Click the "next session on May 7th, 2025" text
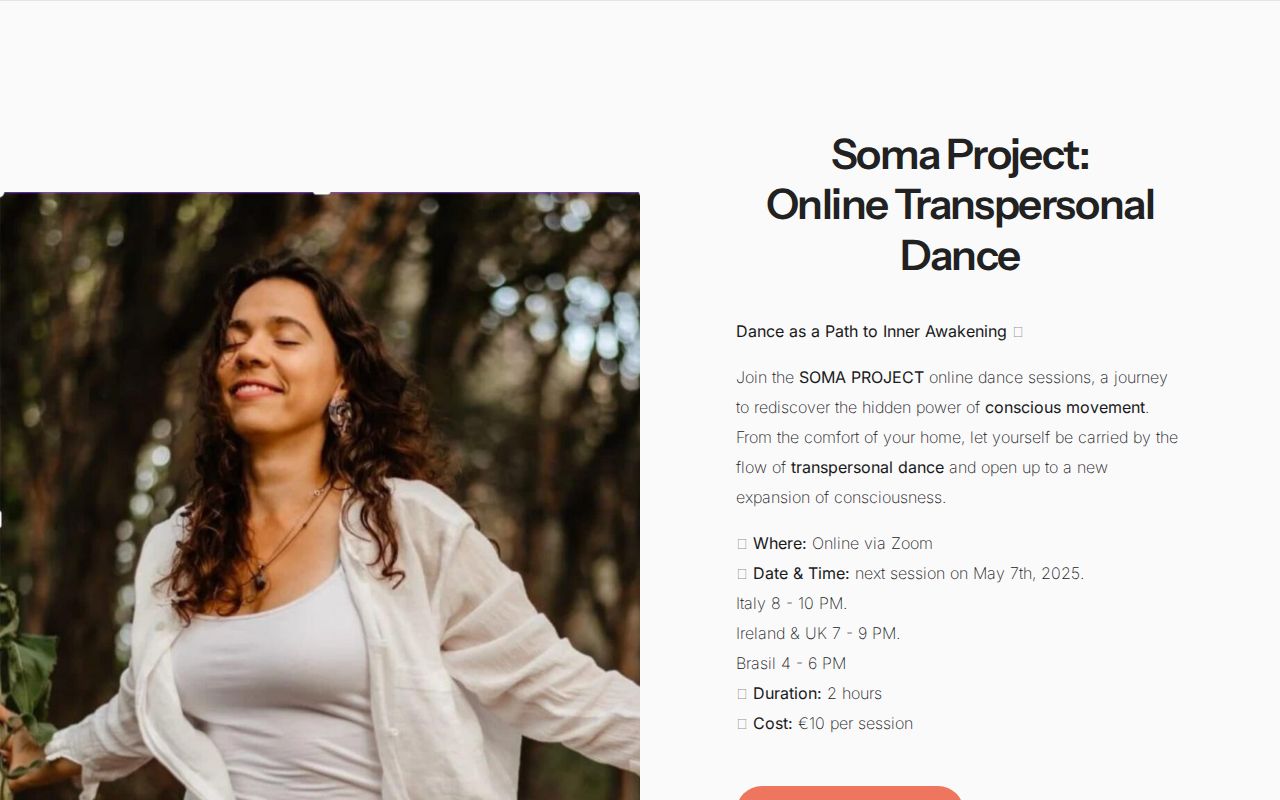 coord(966,573)
